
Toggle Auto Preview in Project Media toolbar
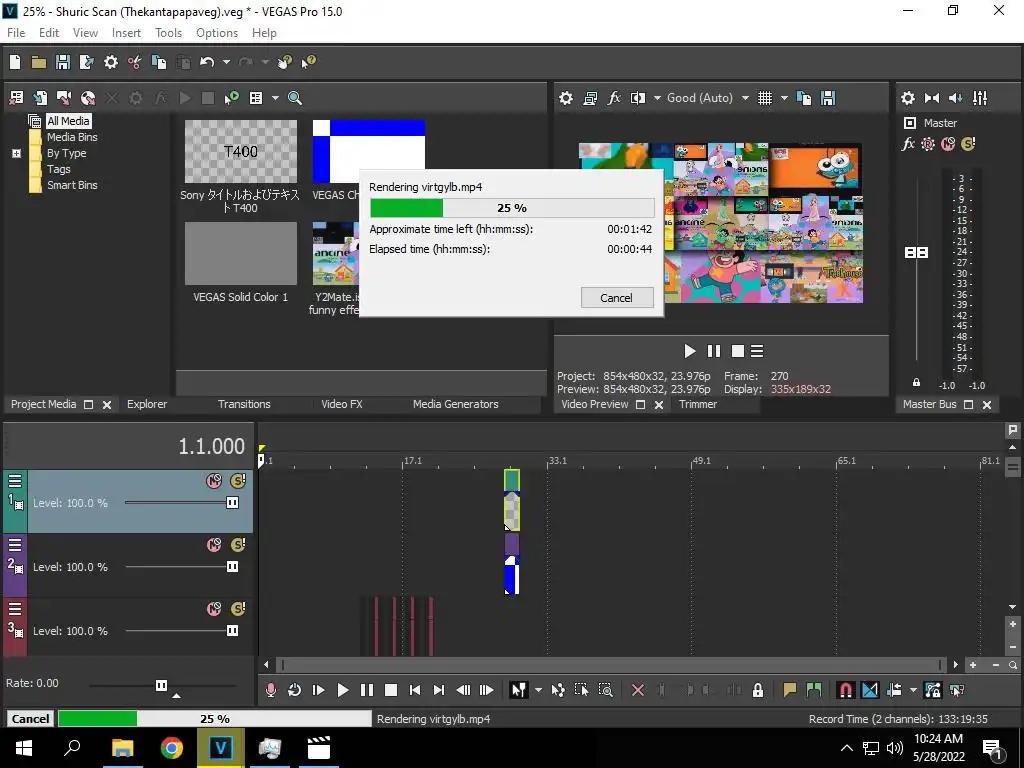click(x=232, y=98)
